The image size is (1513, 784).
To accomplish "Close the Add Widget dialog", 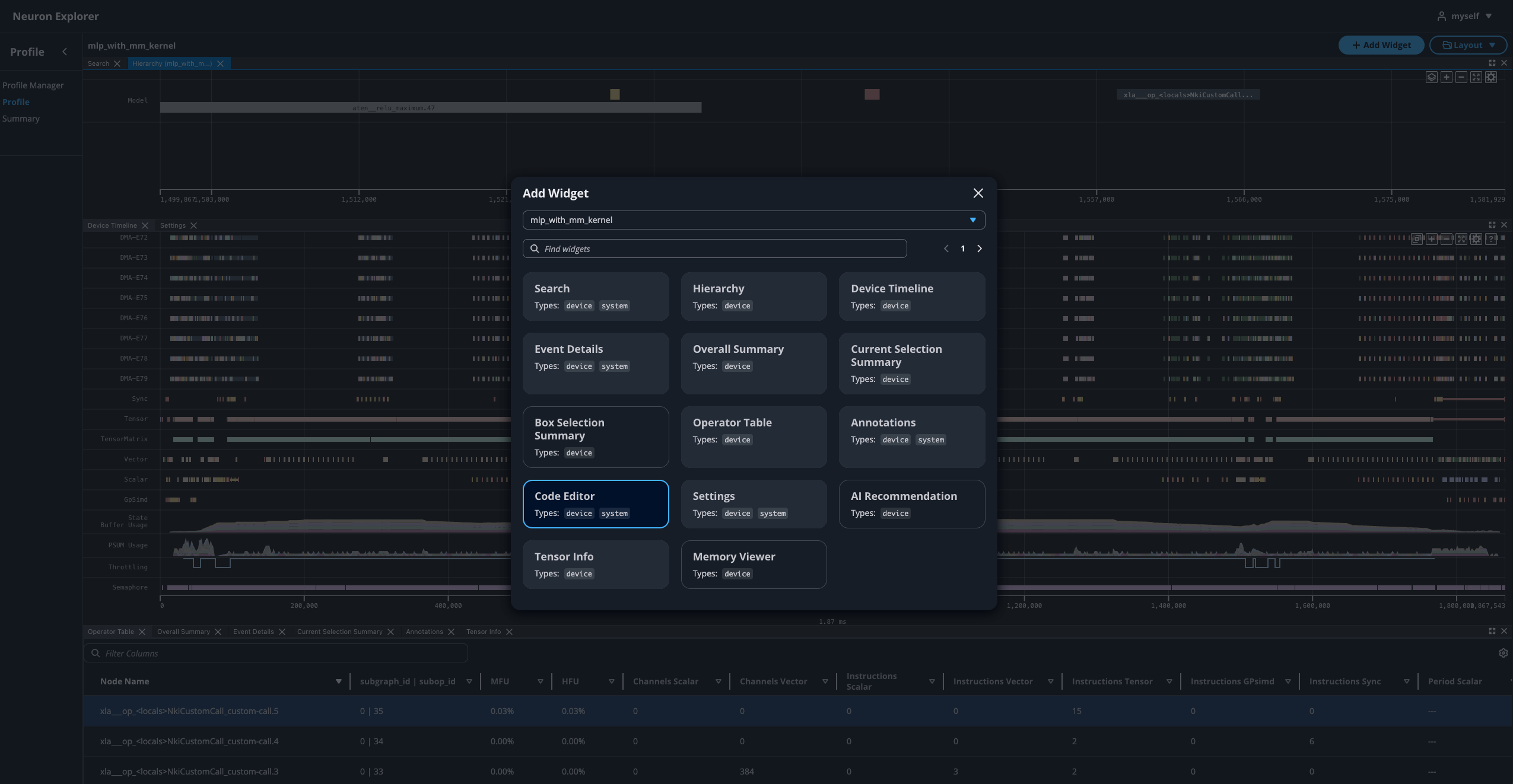I will [x=978, y=193].
